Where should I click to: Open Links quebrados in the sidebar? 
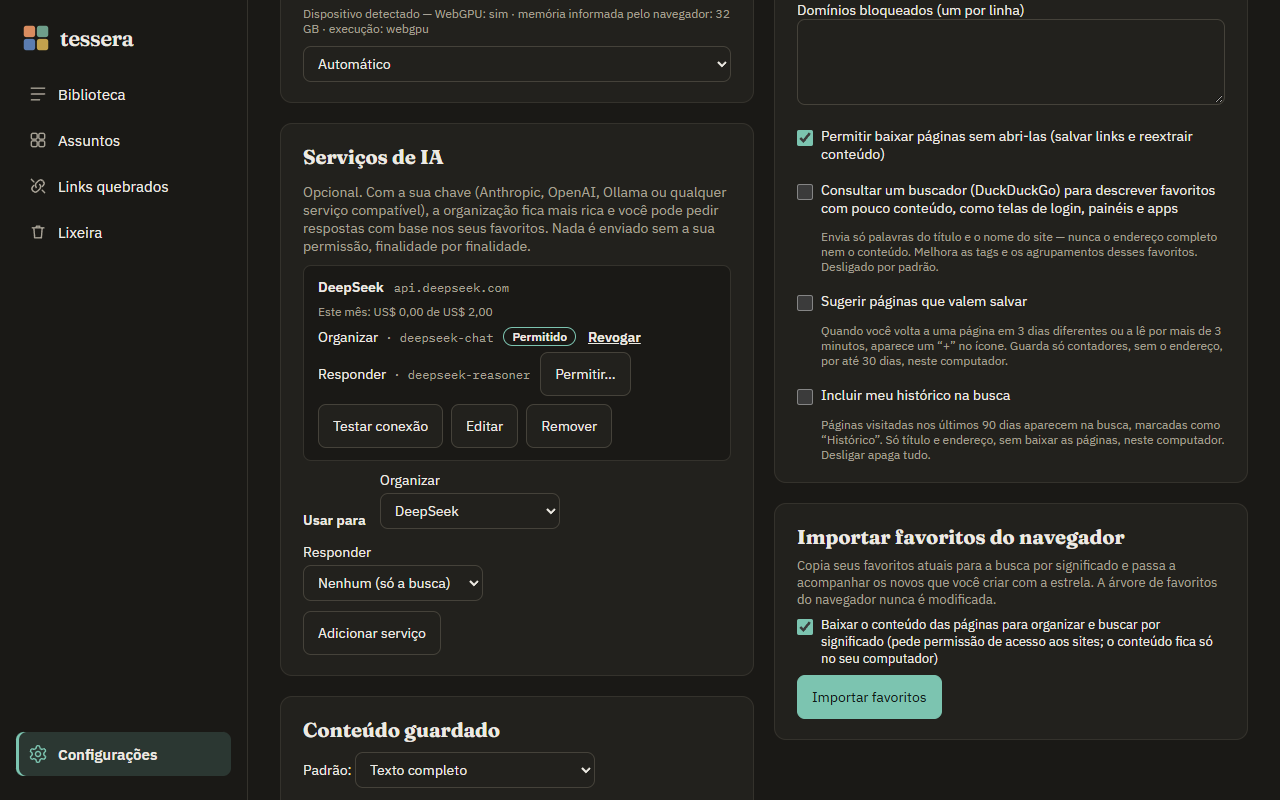123,187
